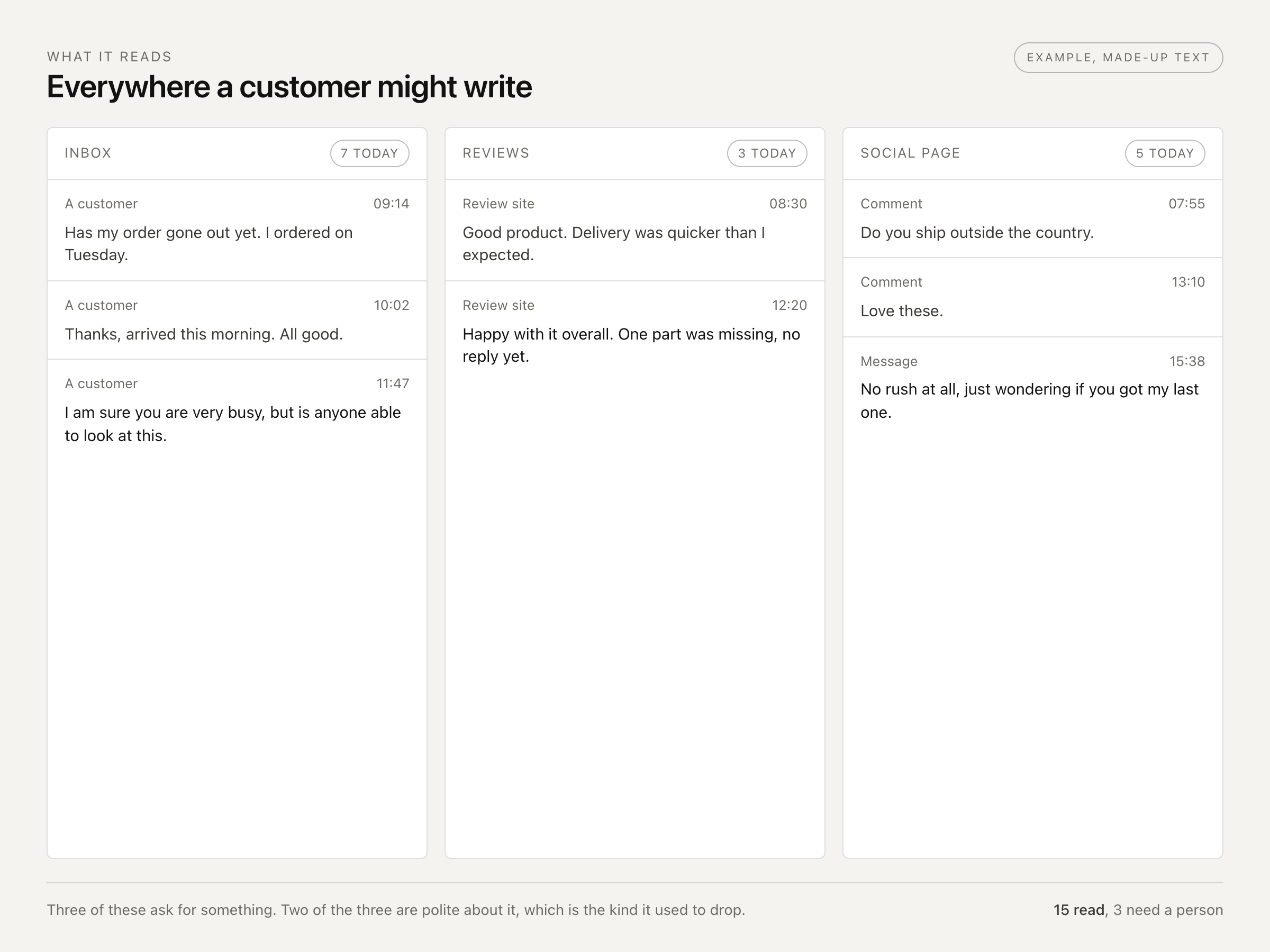
Task: Click the "What it reads" label
Action: point(109,57)
